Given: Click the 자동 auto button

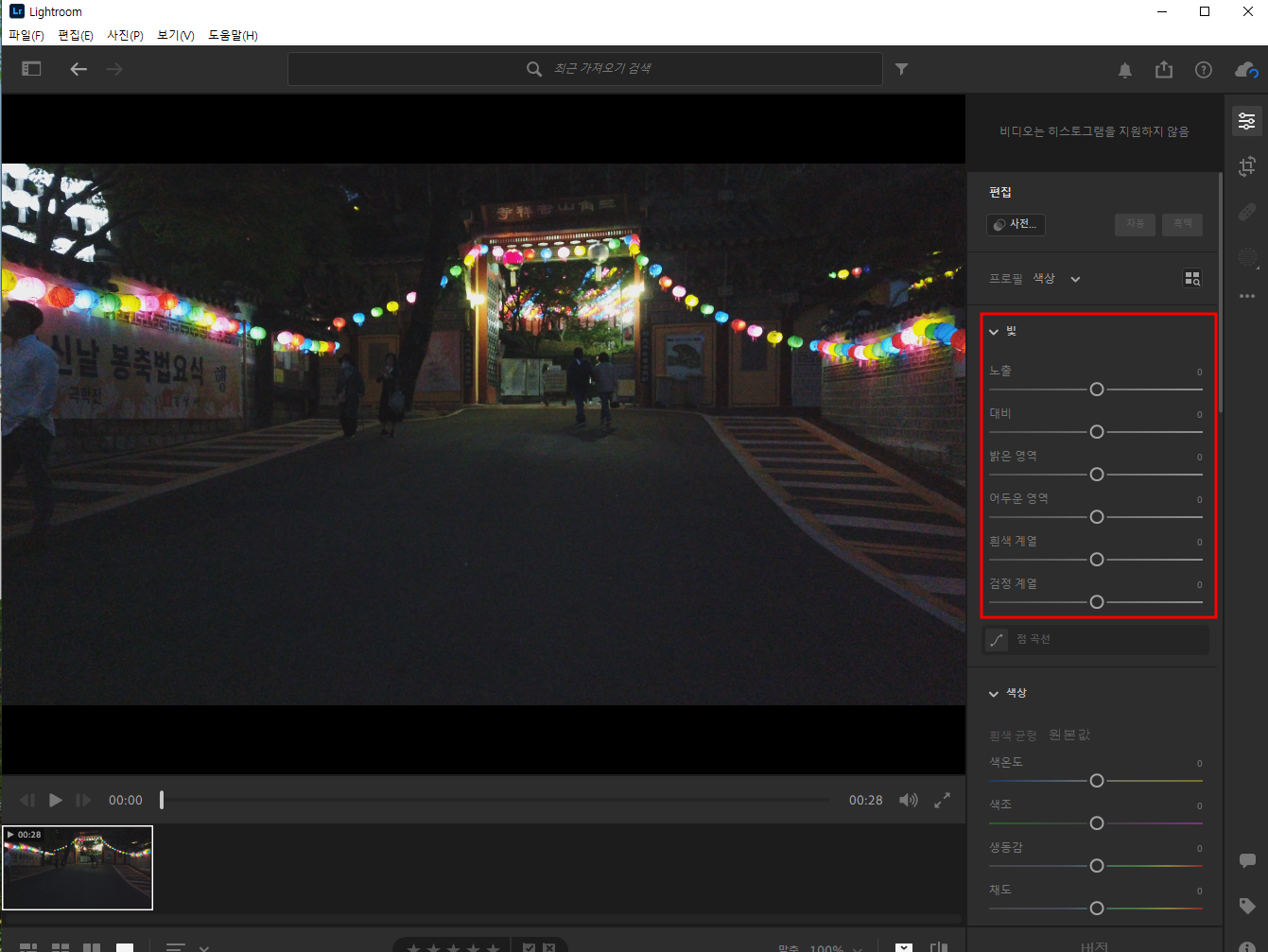Looking at the screenshot, I should pyautogui.click(x=1136, y=224).
